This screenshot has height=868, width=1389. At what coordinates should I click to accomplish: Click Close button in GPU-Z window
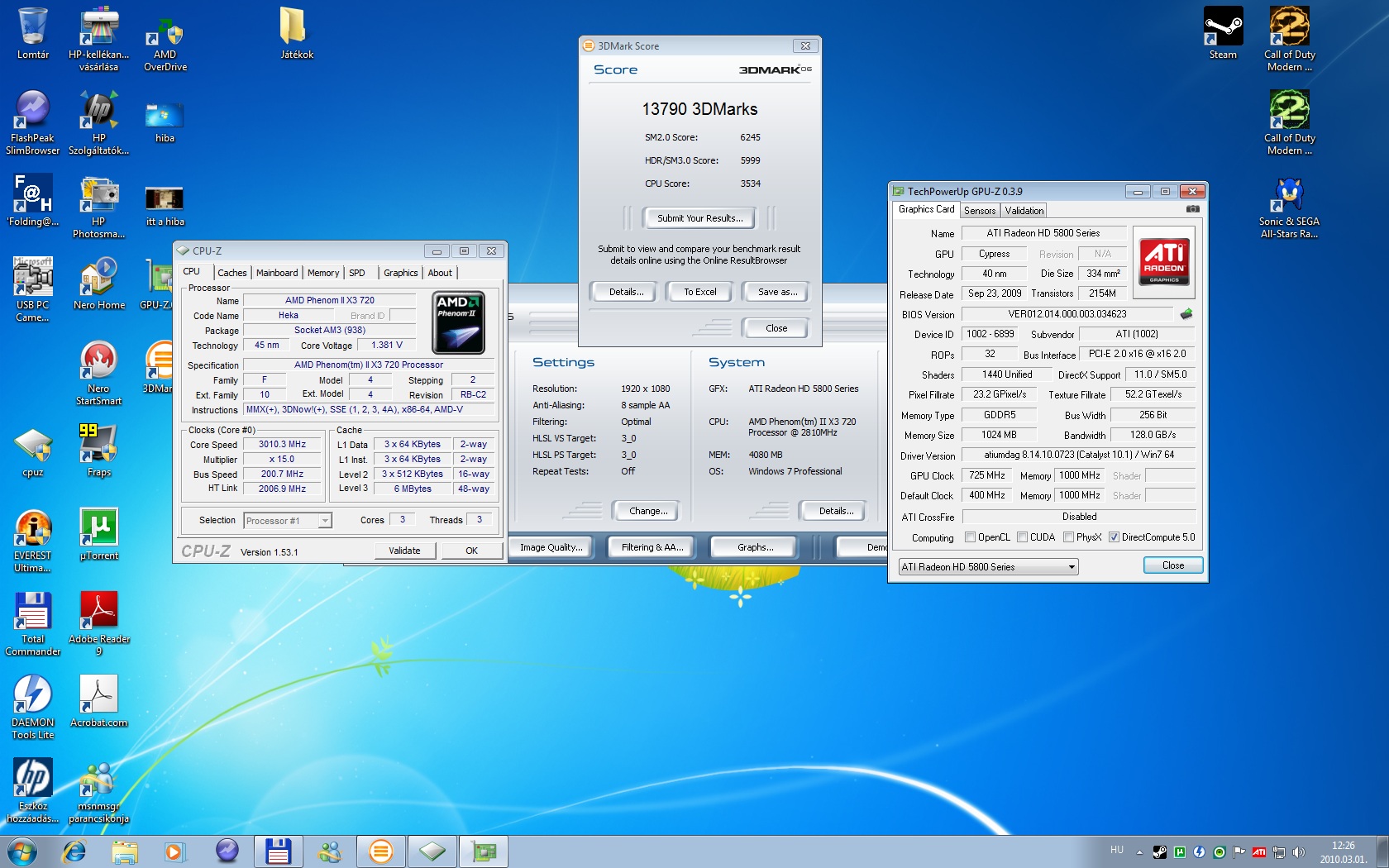point(1172,565)
